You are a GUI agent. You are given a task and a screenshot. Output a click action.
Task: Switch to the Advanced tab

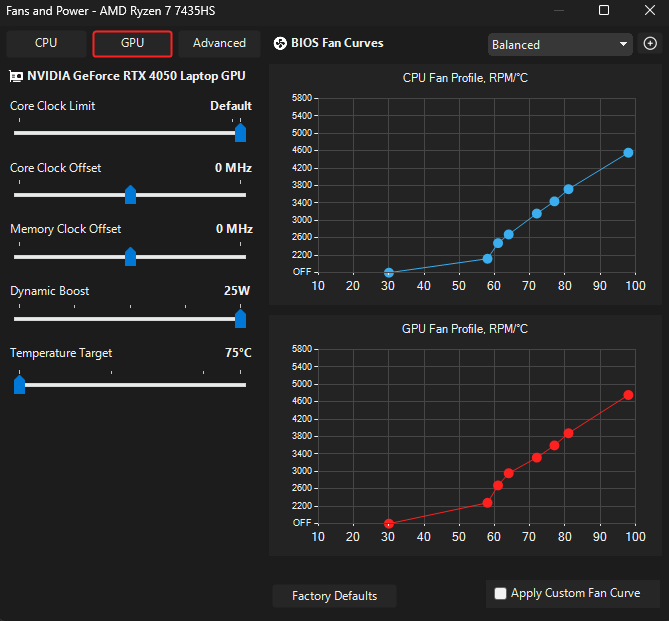coord(219,43)
